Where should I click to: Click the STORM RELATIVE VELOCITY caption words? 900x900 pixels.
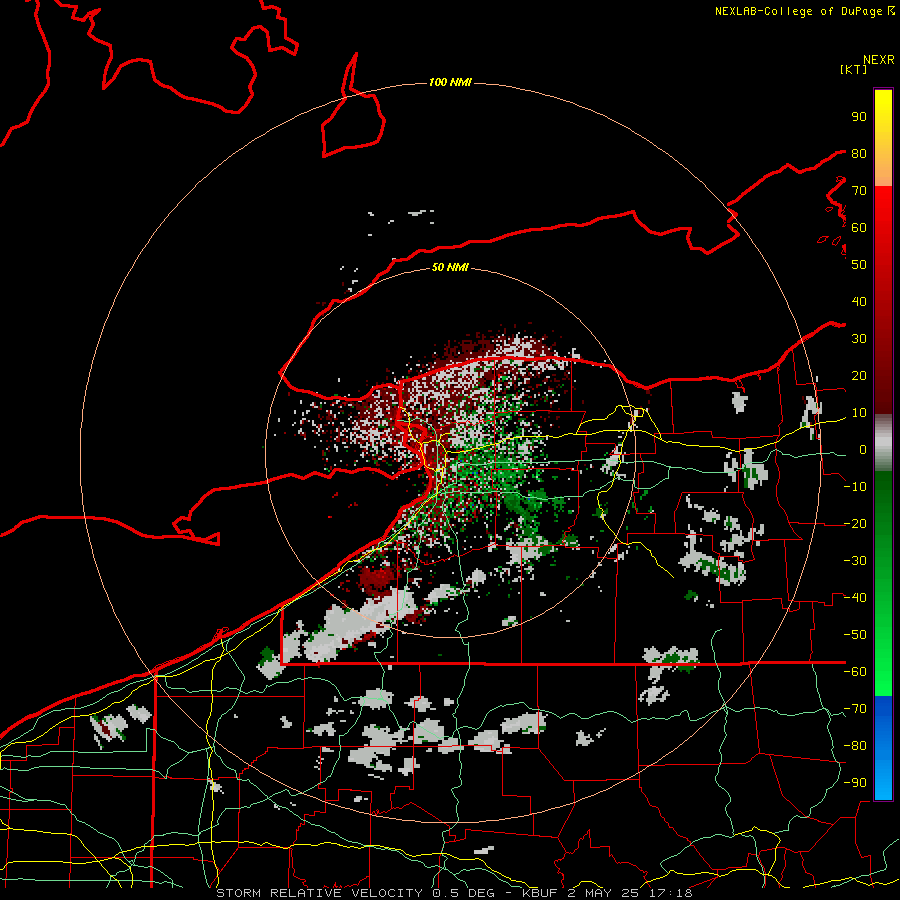319,893
